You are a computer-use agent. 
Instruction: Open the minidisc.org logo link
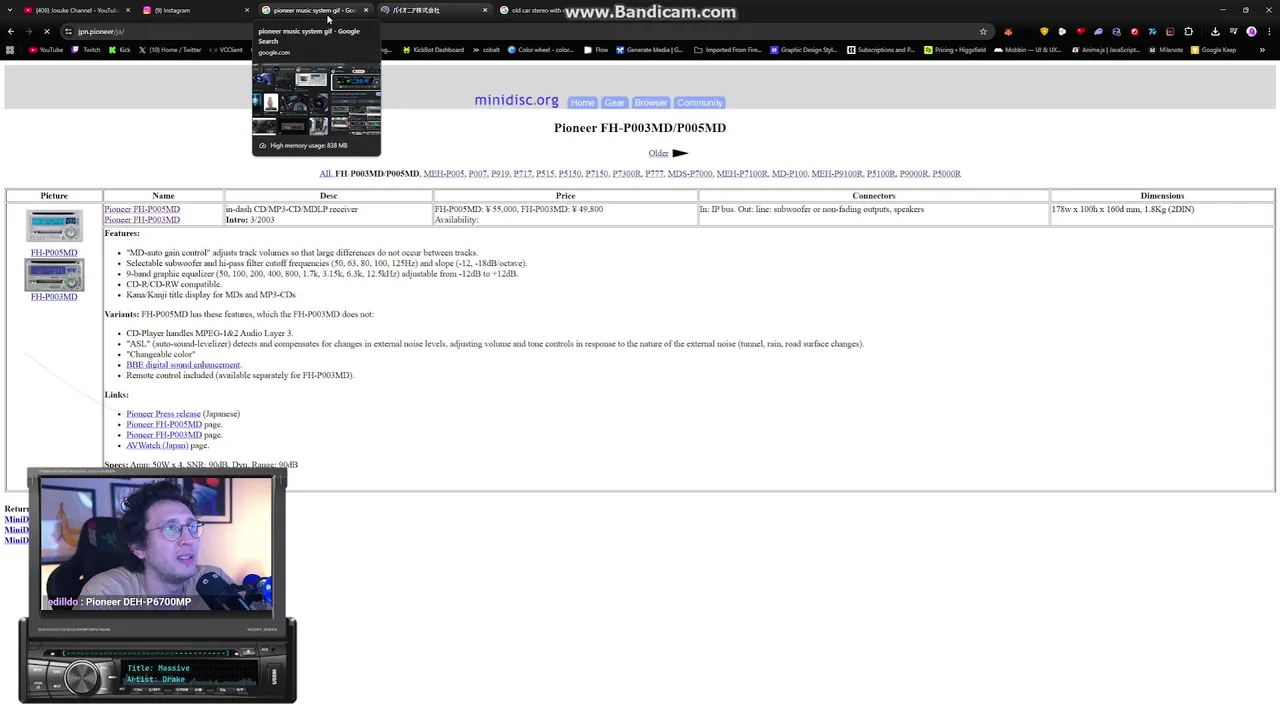coord(516,100)
